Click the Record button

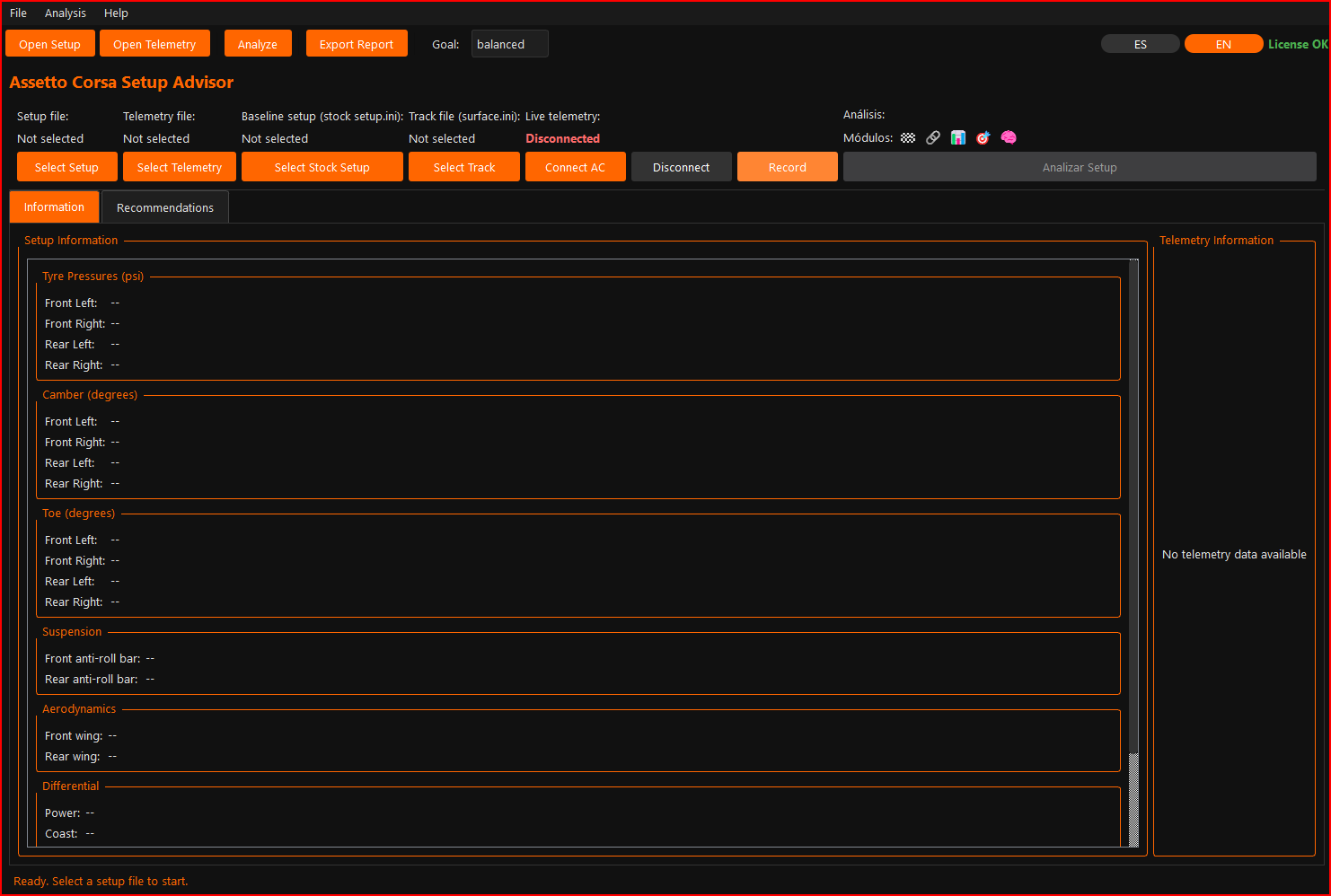[x=788, y=167]
